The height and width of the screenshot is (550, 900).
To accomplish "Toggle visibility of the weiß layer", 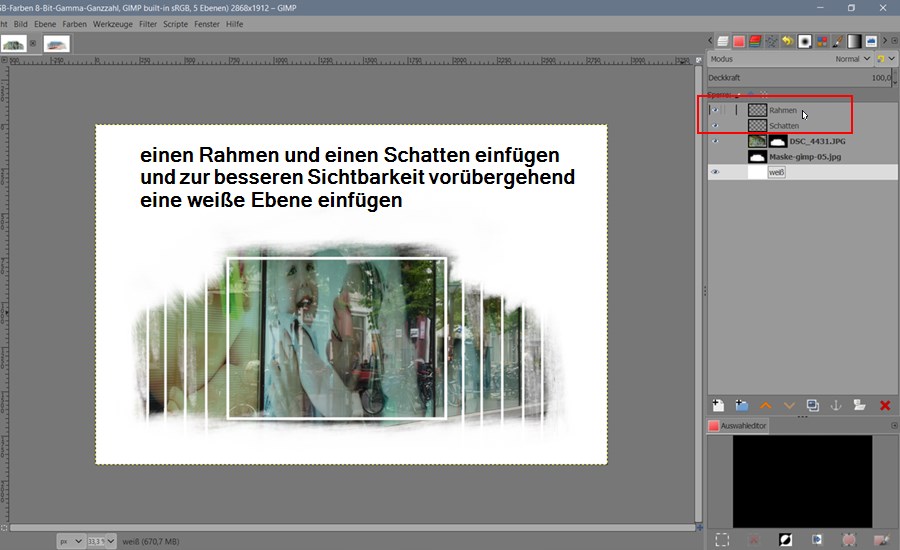I will tap(714, 172).
